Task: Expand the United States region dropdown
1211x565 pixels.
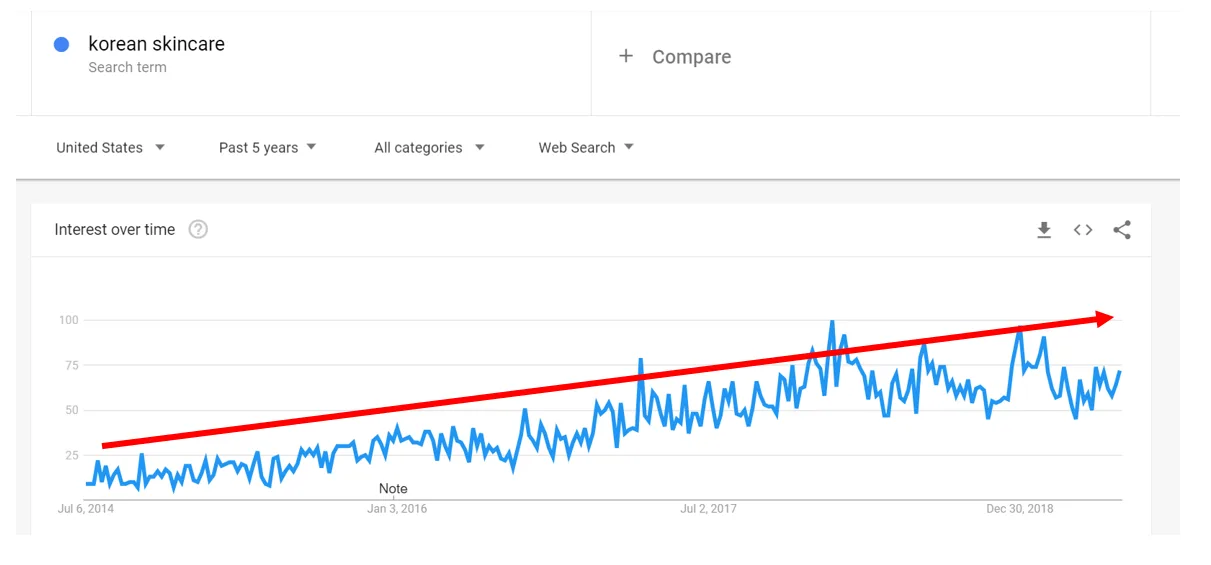Action: (110, 147)
